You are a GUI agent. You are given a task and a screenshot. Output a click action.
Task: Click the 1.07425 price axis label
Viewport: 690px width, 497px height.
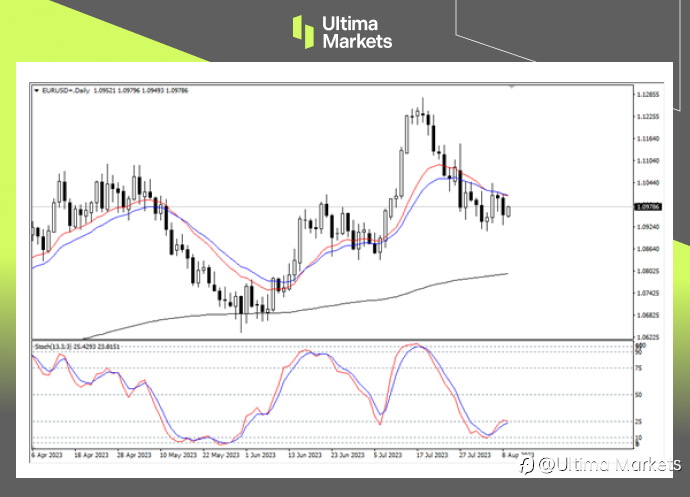tap(648, 293)
